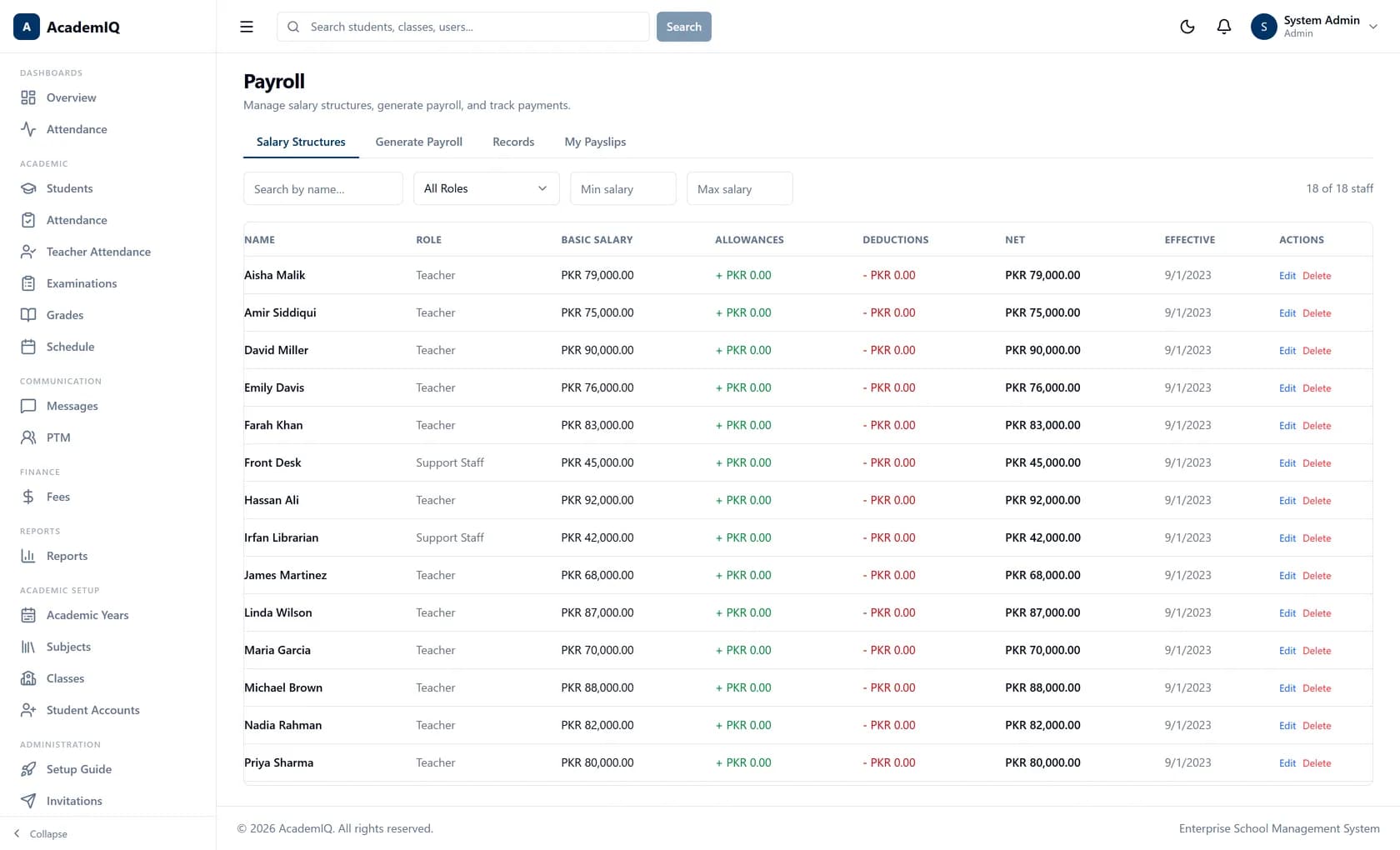Viewport: 1400px width, 850px height.
Task: Click the Basic Salary column header
Action: [597, 240]
